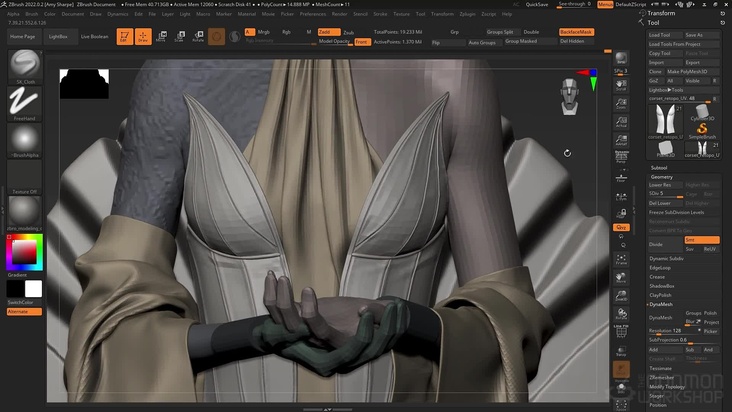Click the Frame view icon
The width and height of the screenshot is (732, 412).
pos(621,259)
